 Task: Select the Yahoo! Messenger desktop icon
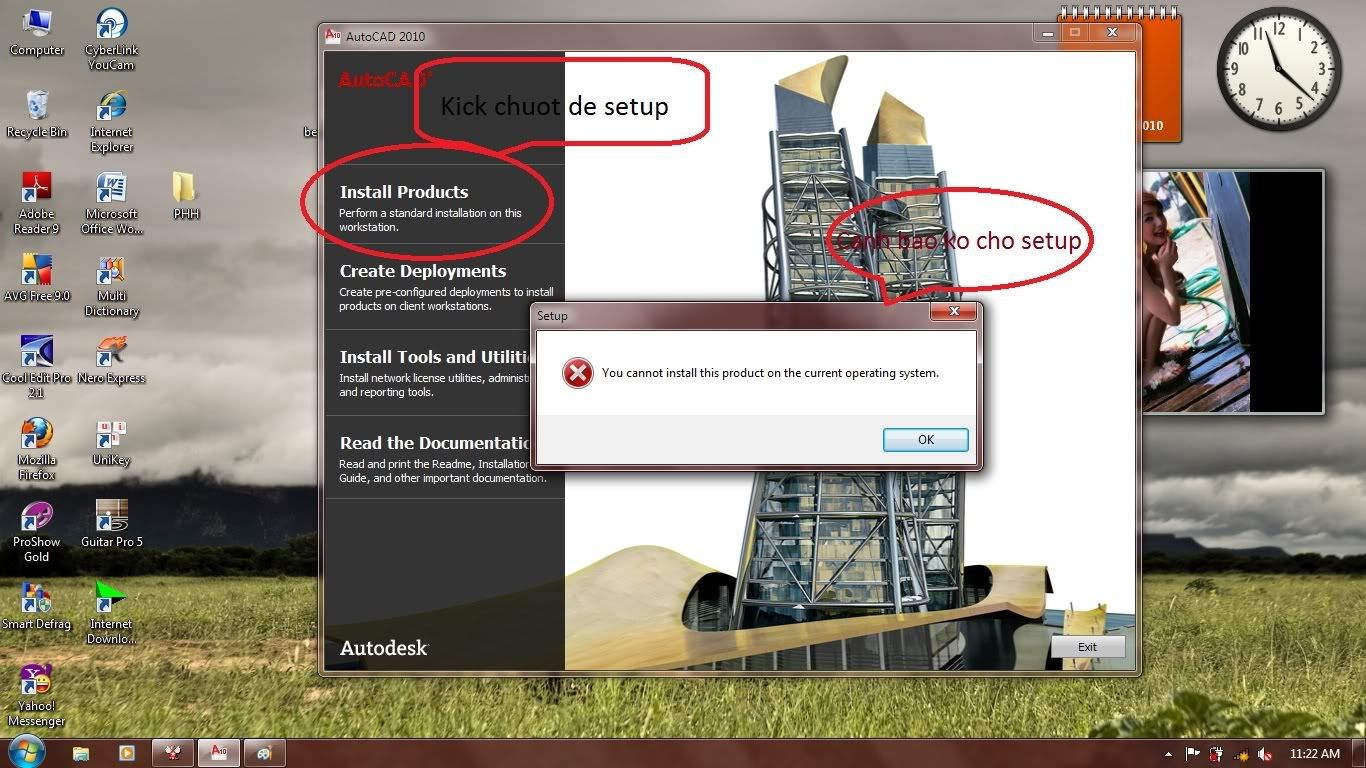(x=37, y=696)
